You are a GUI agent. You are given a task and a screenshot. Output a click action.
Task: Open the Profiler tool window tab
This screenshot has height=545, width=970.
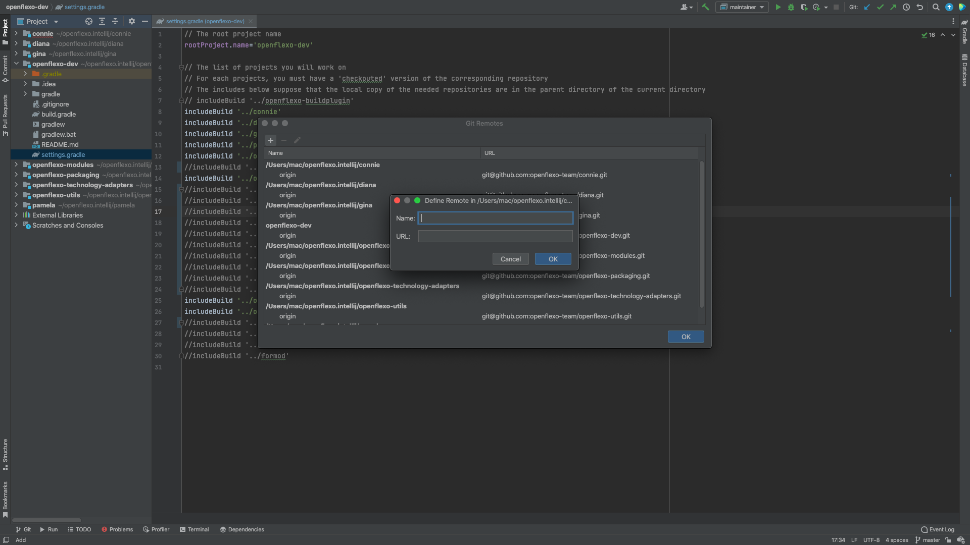coord(156,530)
